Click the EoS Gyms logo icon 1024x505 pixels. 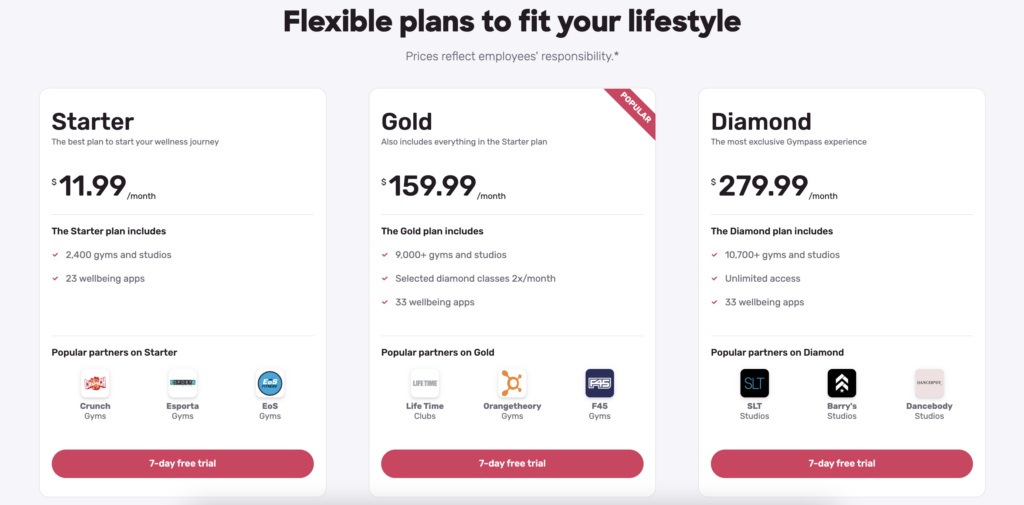tap(270, 383)
